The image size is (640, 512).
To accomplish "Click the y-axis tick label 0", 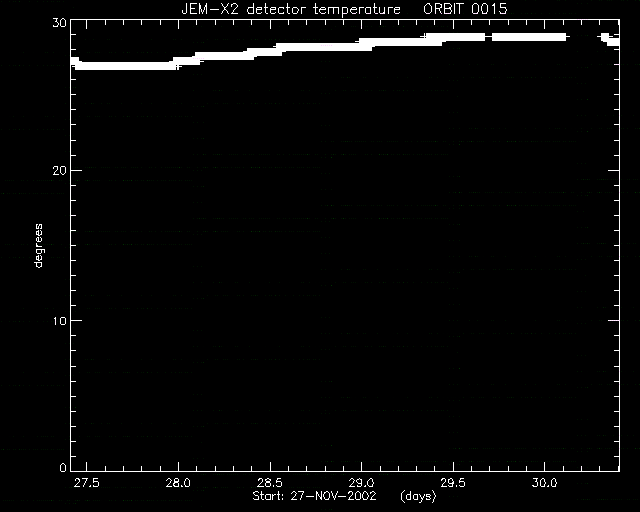I will coord(63,467).
